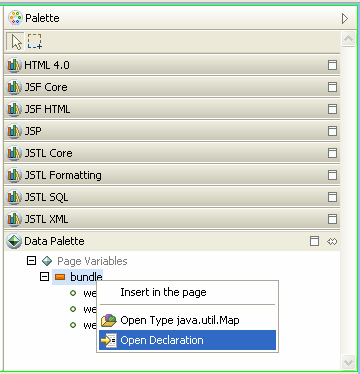The width and height of the screenshot is (360, 374).
Task: Pin the JSTL SQL drawer open
Action: (x=332, y=197)
